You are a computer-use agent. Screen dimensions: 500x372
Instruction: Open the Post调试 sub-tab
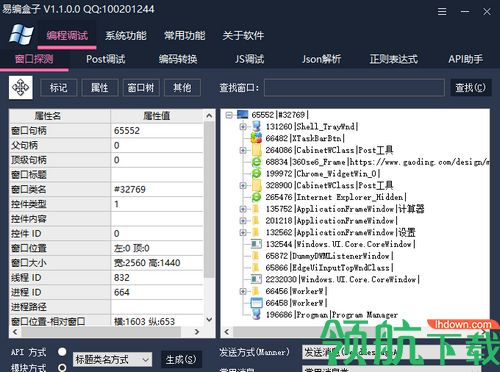click(106, 59)
